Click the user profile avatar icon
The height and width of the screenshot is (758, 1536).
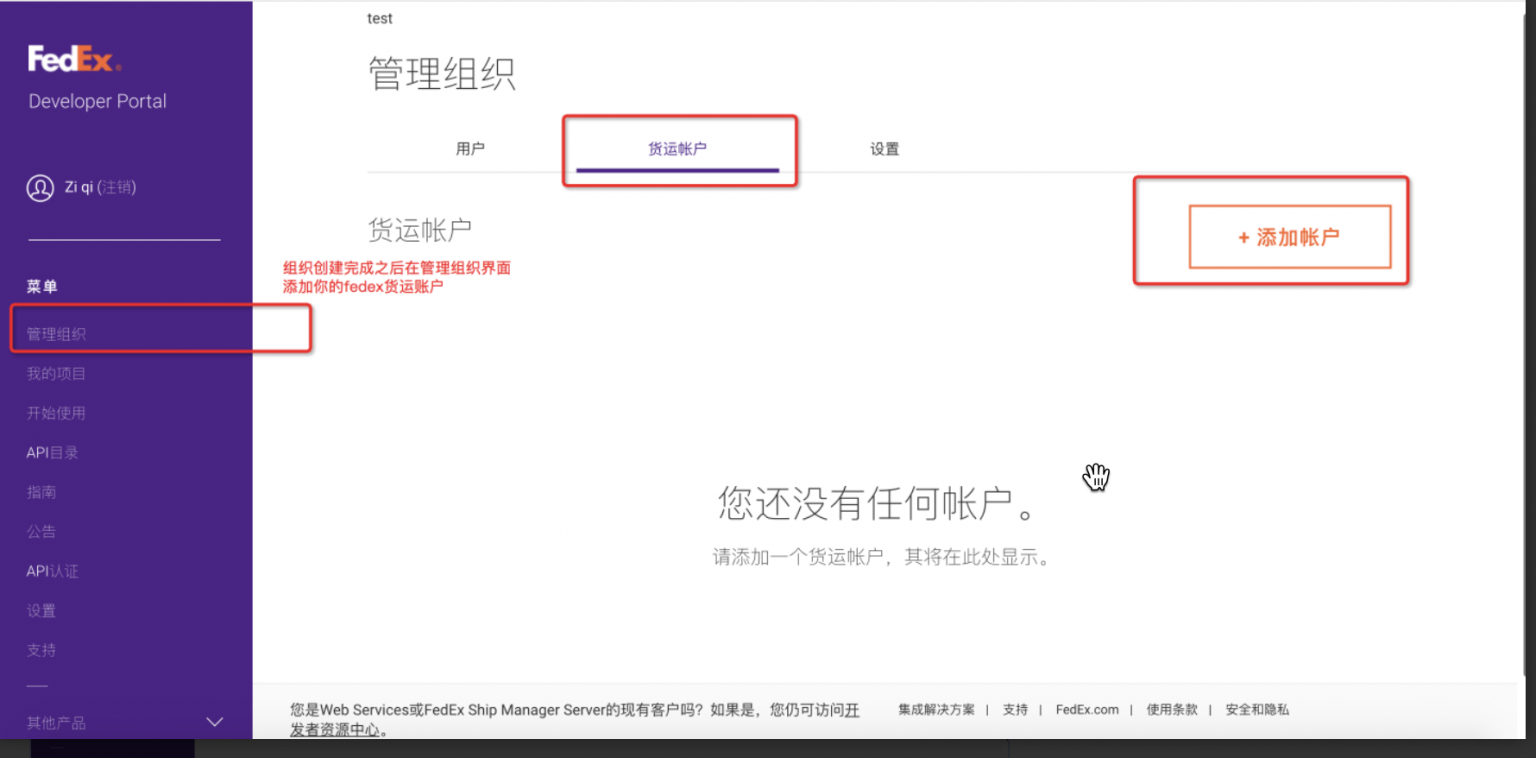[x=40, y=188]
